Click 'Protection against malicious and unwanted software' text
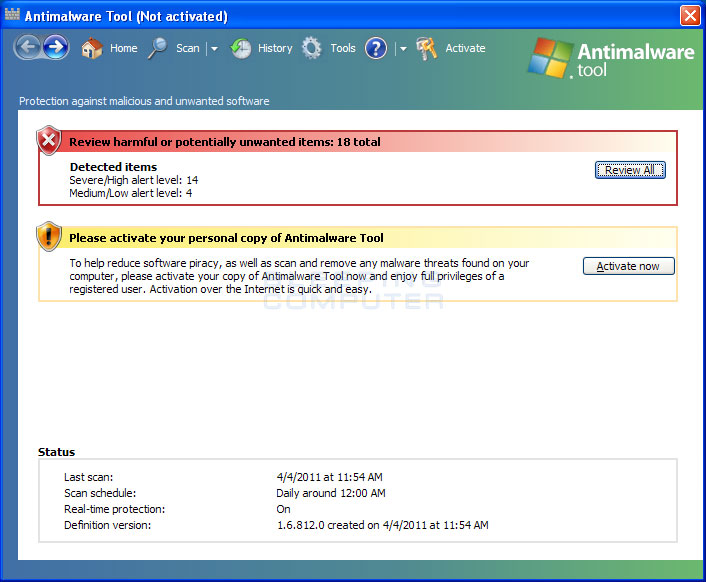The height and width of the screenshot is (582, 706). click(x=144, y=101)
